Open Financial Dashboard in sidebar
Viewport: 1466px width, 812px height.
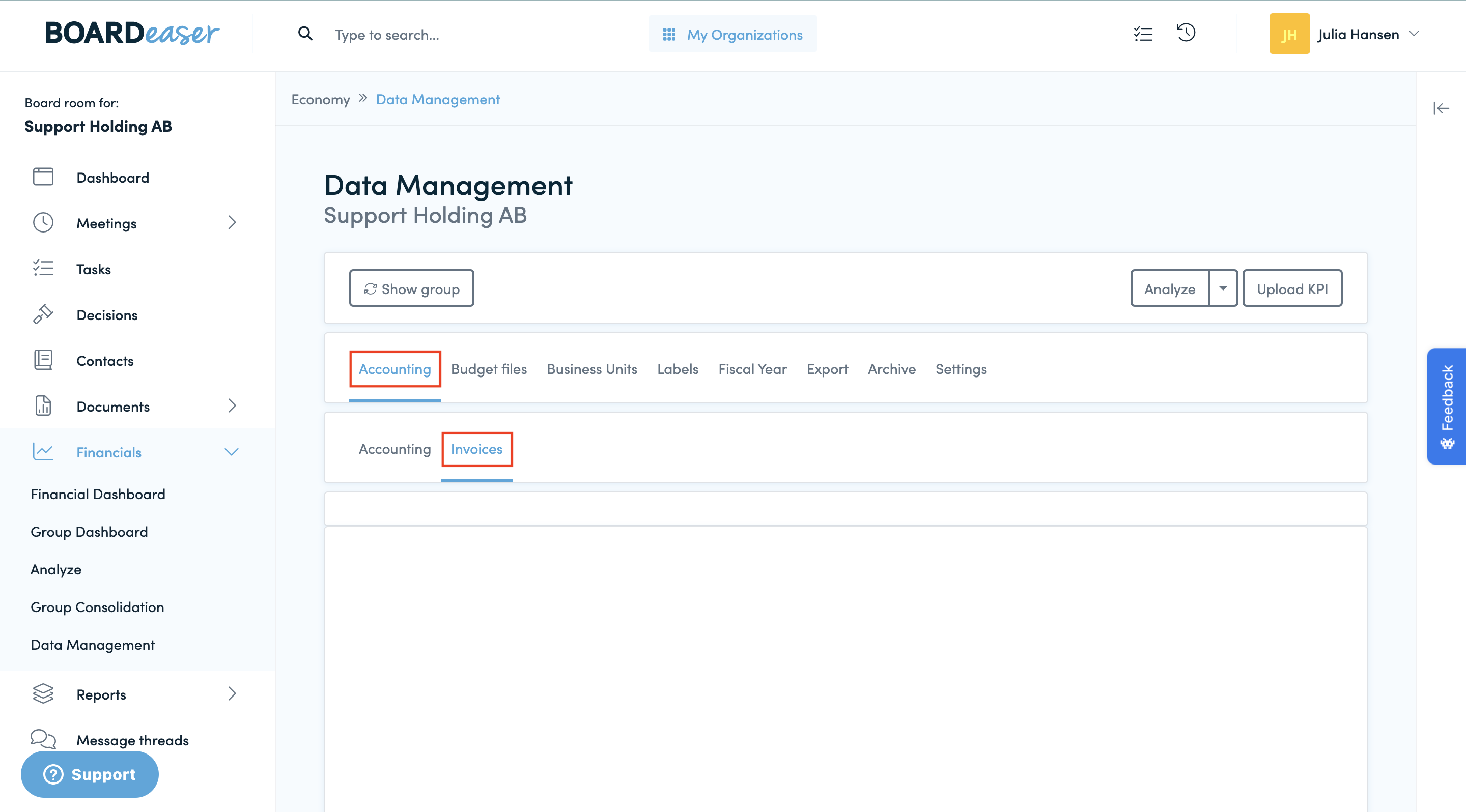98,494
